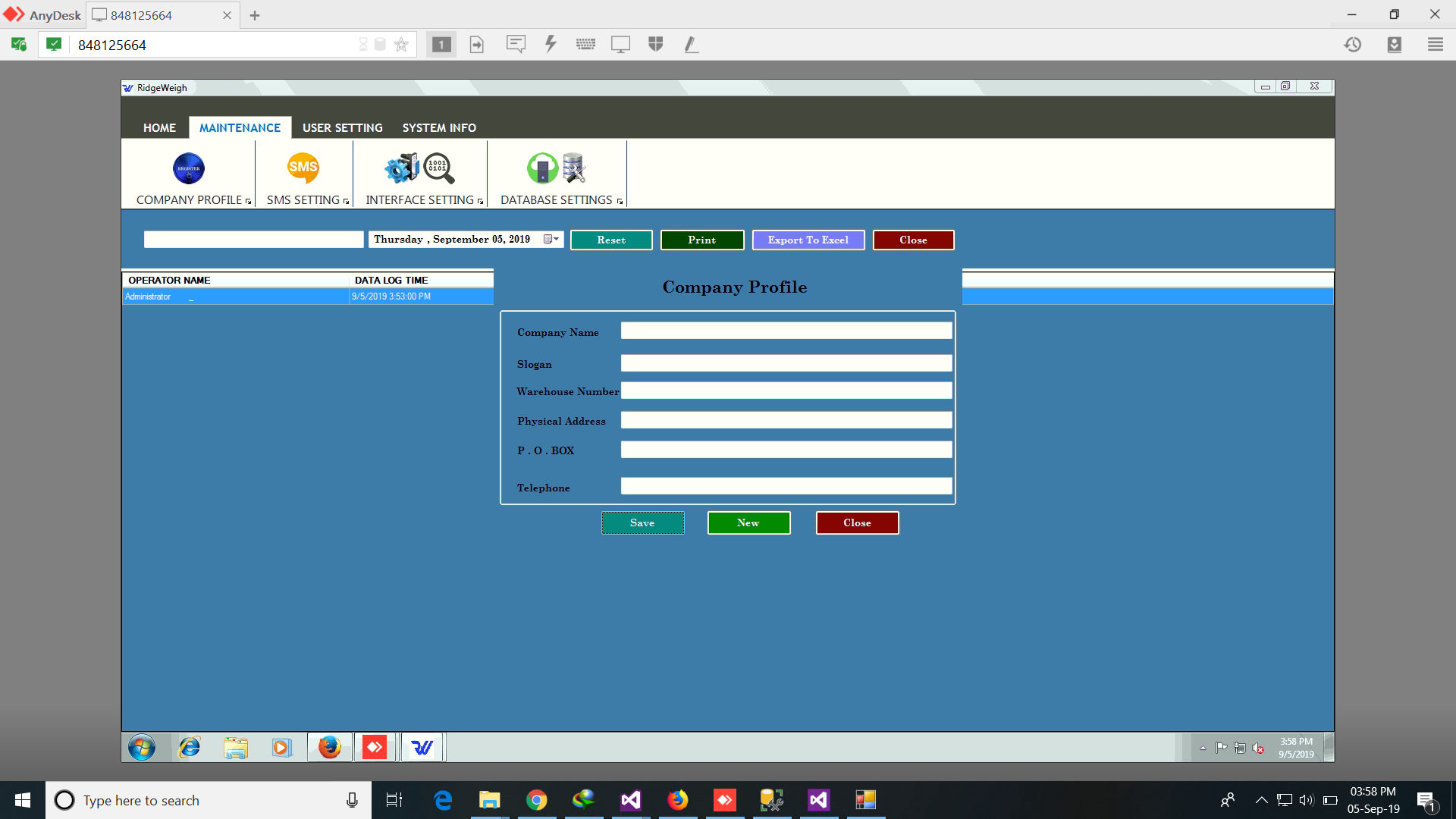Image resolution: width=1456 pixels, height=819 pixels.
Task: Expand the Company Profile dialog launcher arrow
Action: (x=249, y=202)
